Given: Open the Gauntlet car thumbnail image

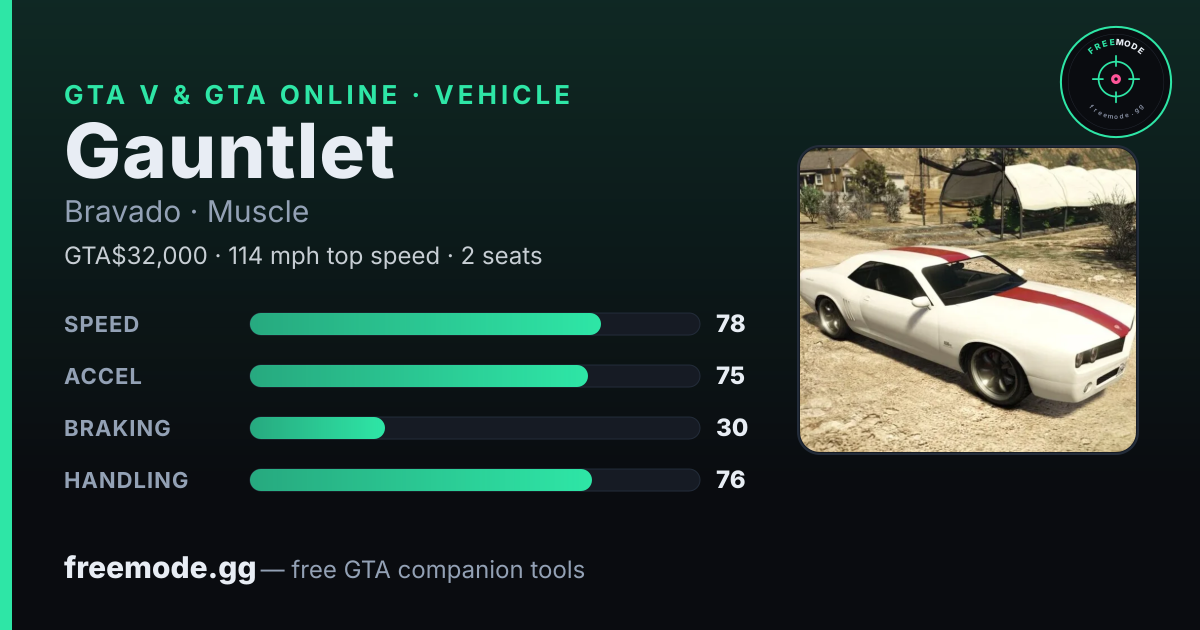Looking at the screenshot, I should (968, 300).
